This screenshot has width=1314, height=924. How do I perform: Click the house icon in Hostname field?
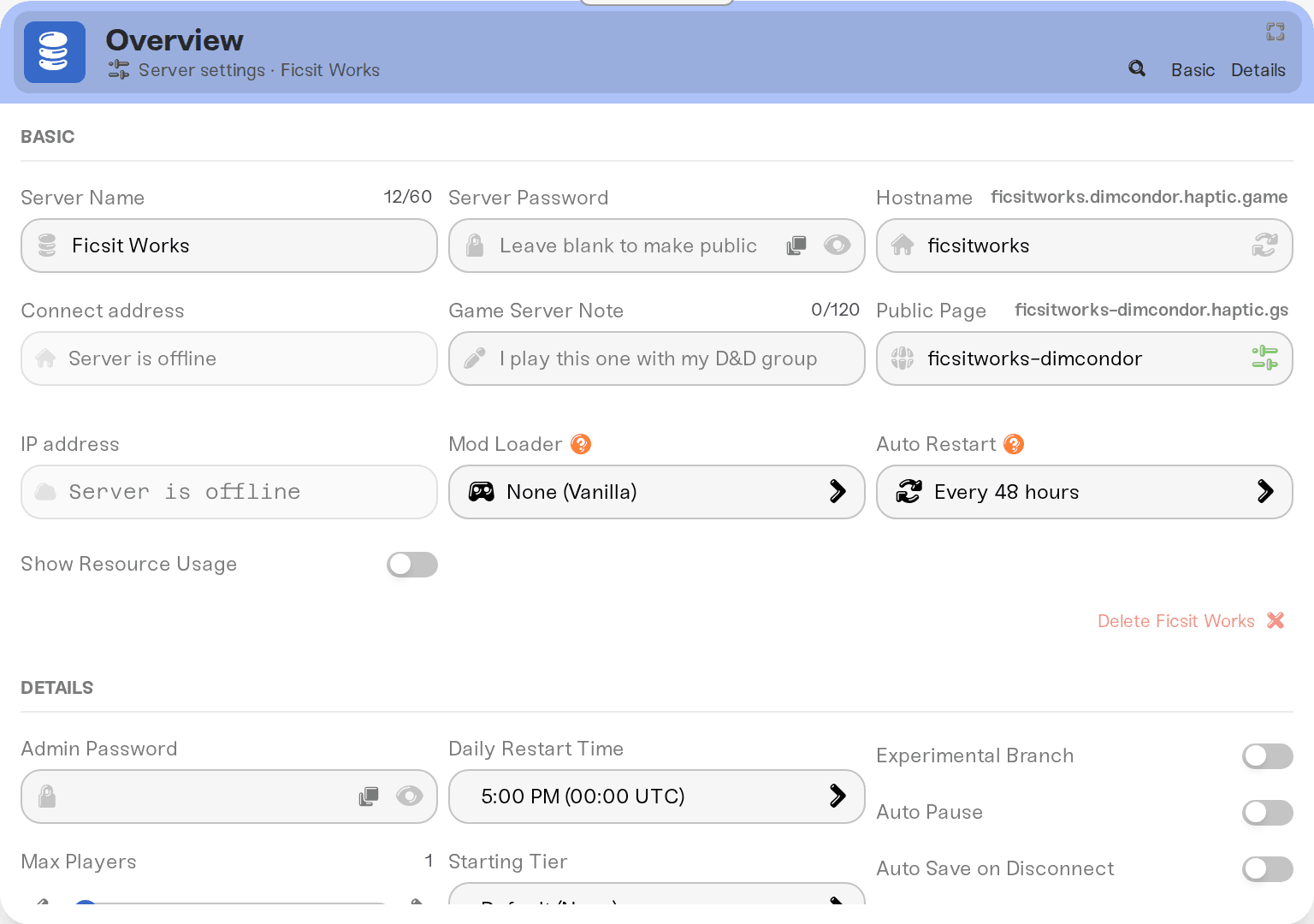pos(903,246)
